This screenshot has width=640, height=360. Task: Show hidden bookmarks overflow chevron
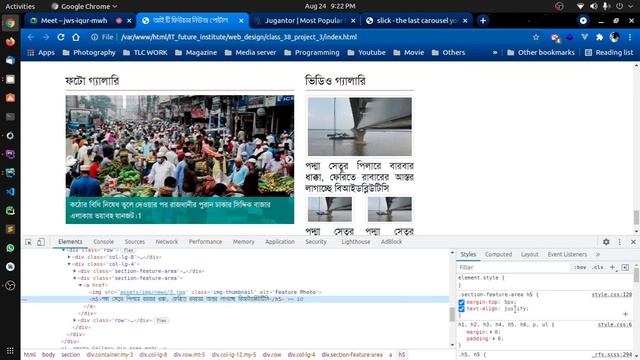(x=495, y=52)
